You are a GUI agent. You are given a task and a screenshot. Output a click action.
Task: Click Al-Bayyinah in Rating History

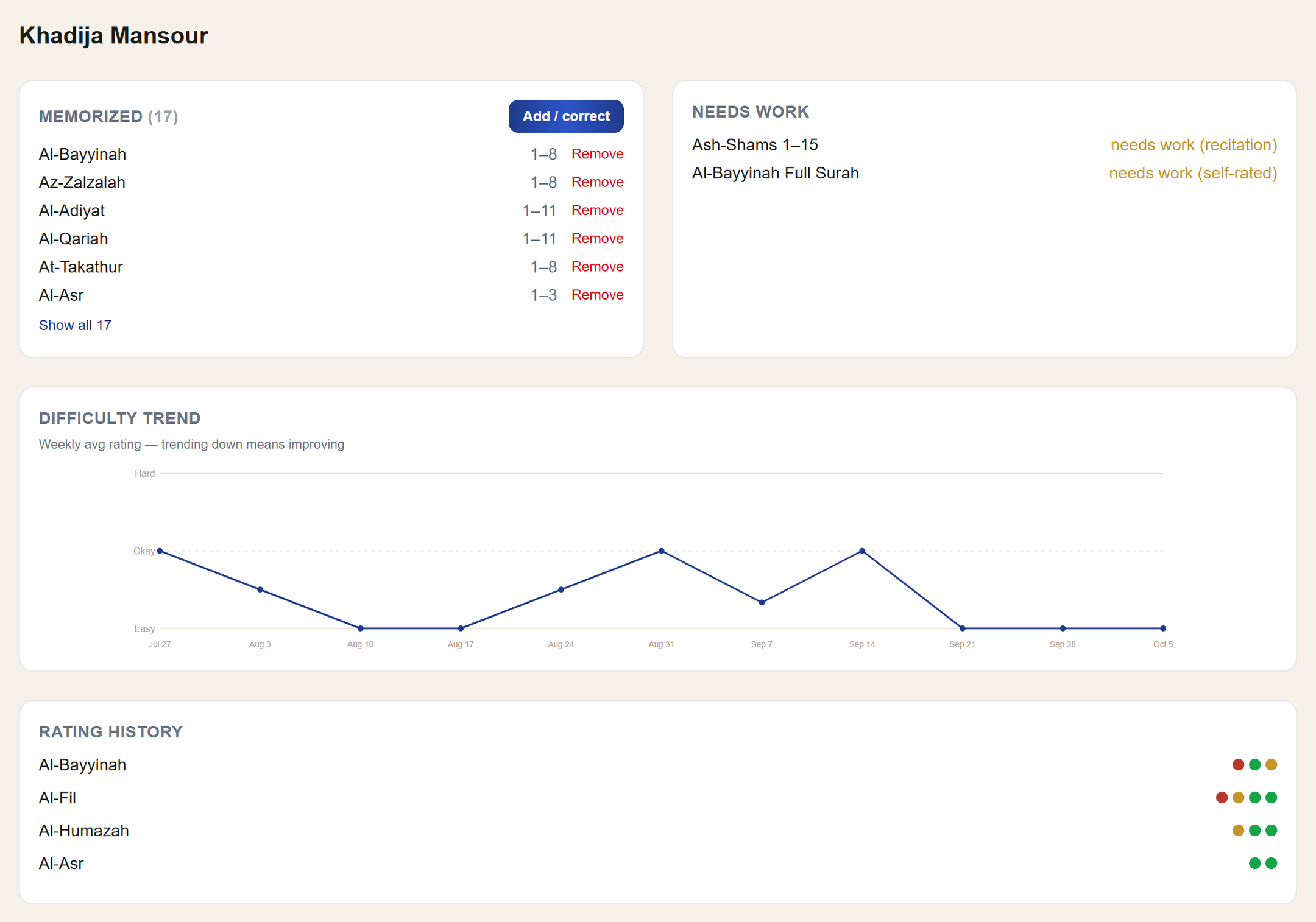pos(82,765)
